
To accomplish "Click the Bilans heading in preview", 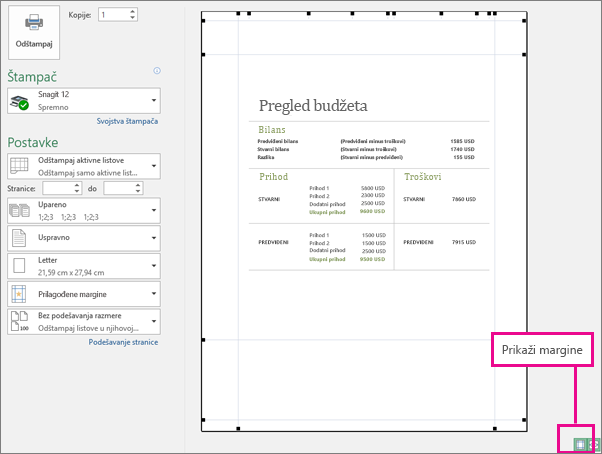I will pos(272,130).
